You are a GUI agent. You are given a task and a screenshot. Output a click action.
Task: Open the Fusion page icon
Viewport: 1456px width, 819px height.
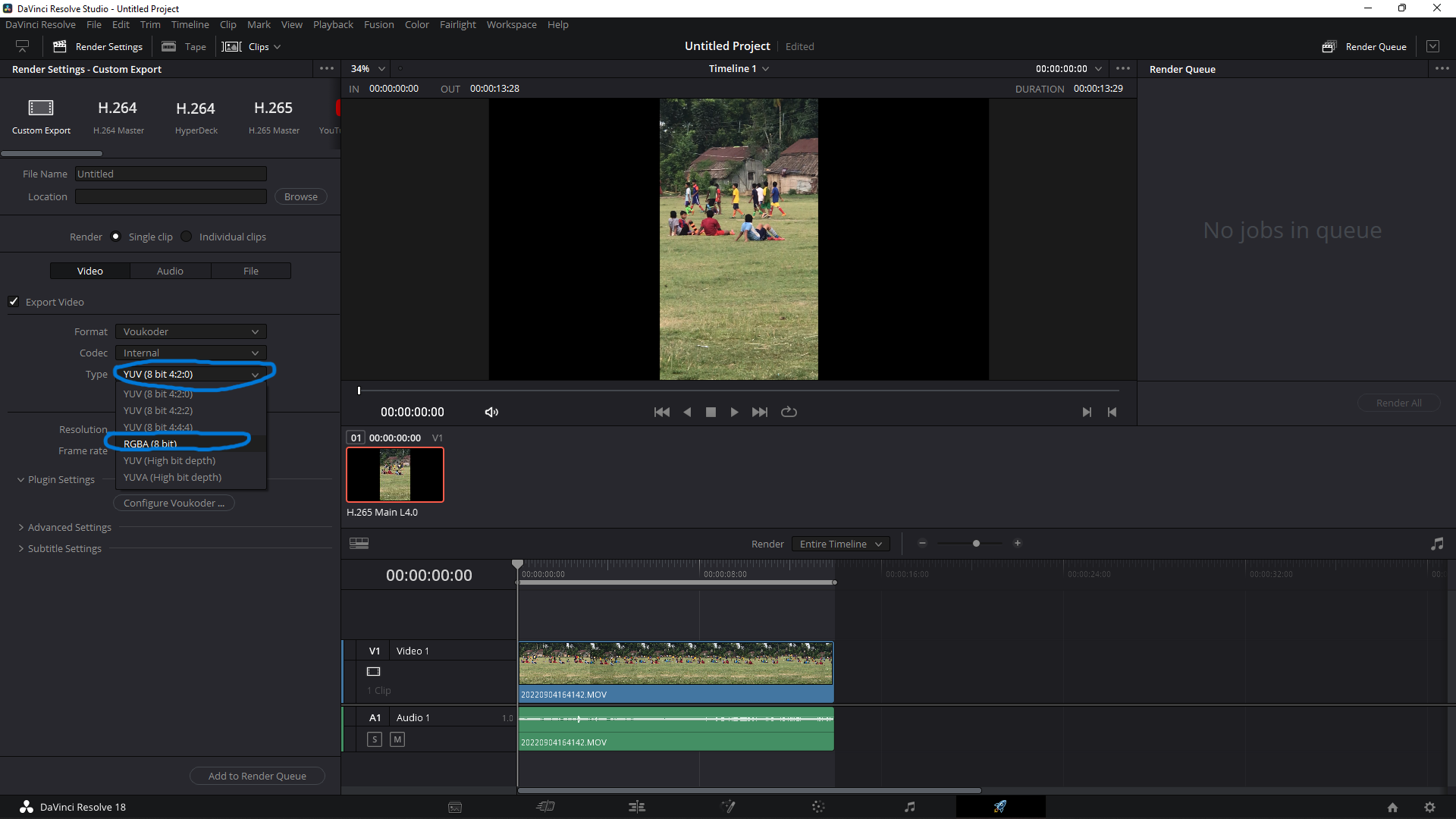728,807
